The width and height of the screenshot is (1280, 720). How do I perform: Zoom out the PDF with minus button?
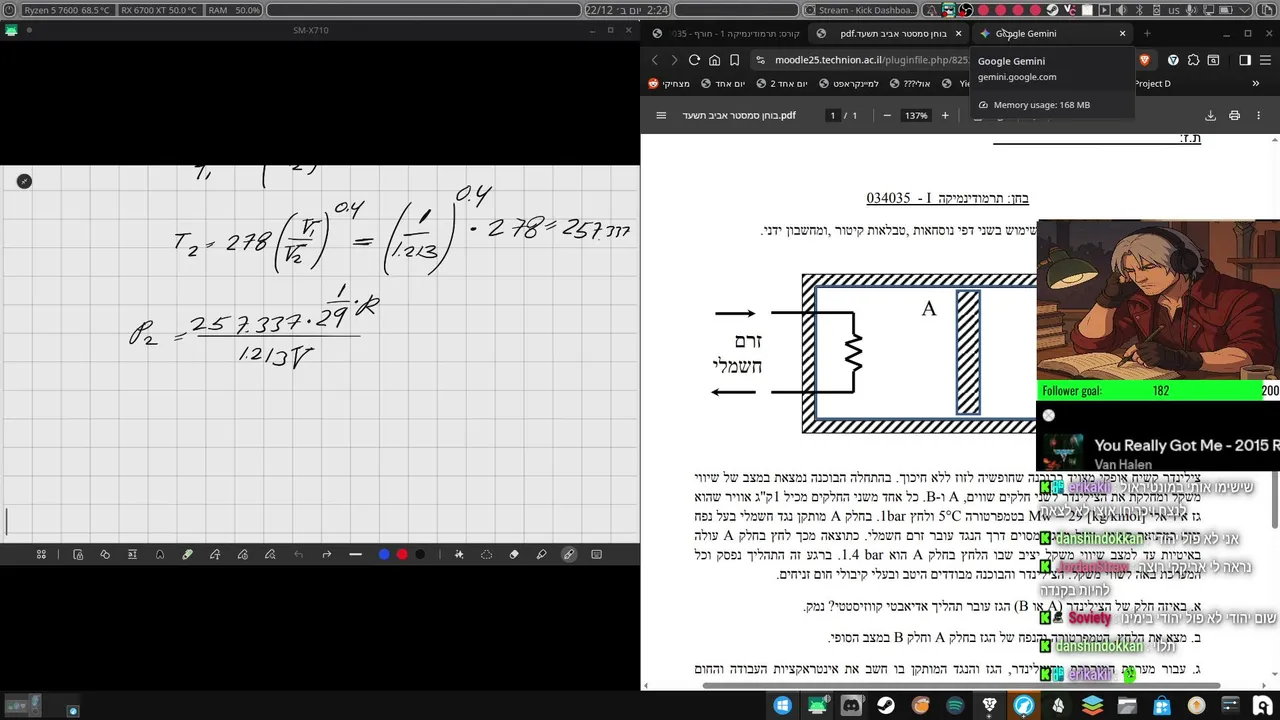(x=886, y=116)
